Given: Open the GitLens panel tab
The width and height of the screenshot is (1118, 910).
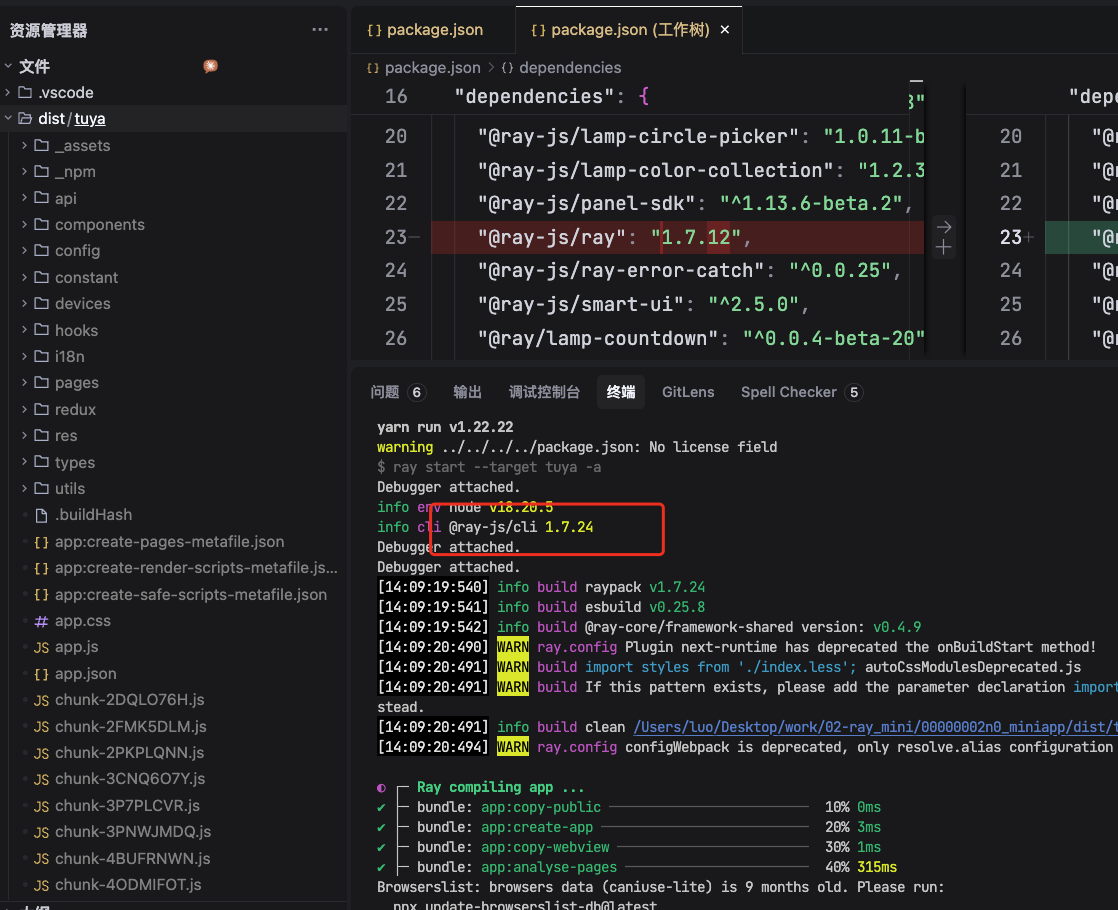Looking at the screenshot, I should [x=688, y=392].
